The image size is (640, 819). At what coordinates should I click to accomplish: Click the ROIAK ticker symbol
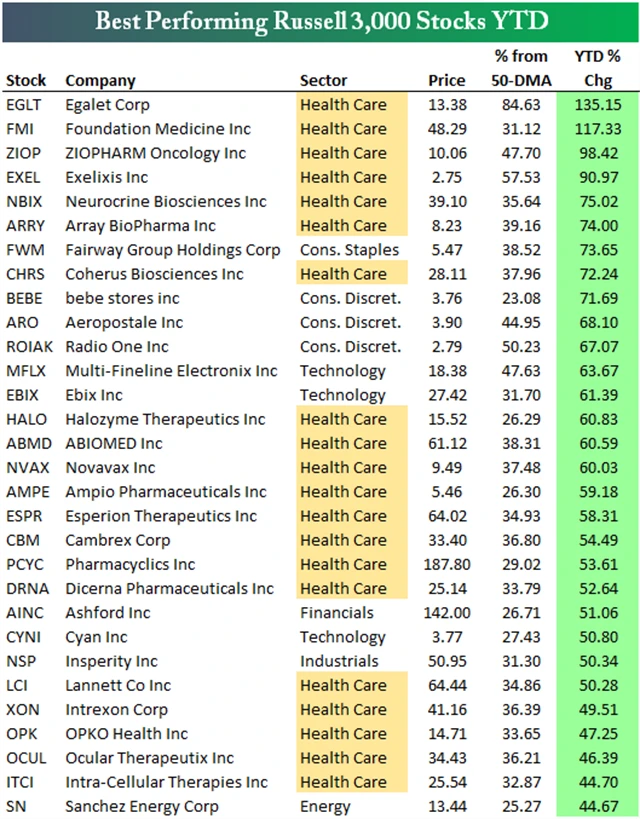29,347
